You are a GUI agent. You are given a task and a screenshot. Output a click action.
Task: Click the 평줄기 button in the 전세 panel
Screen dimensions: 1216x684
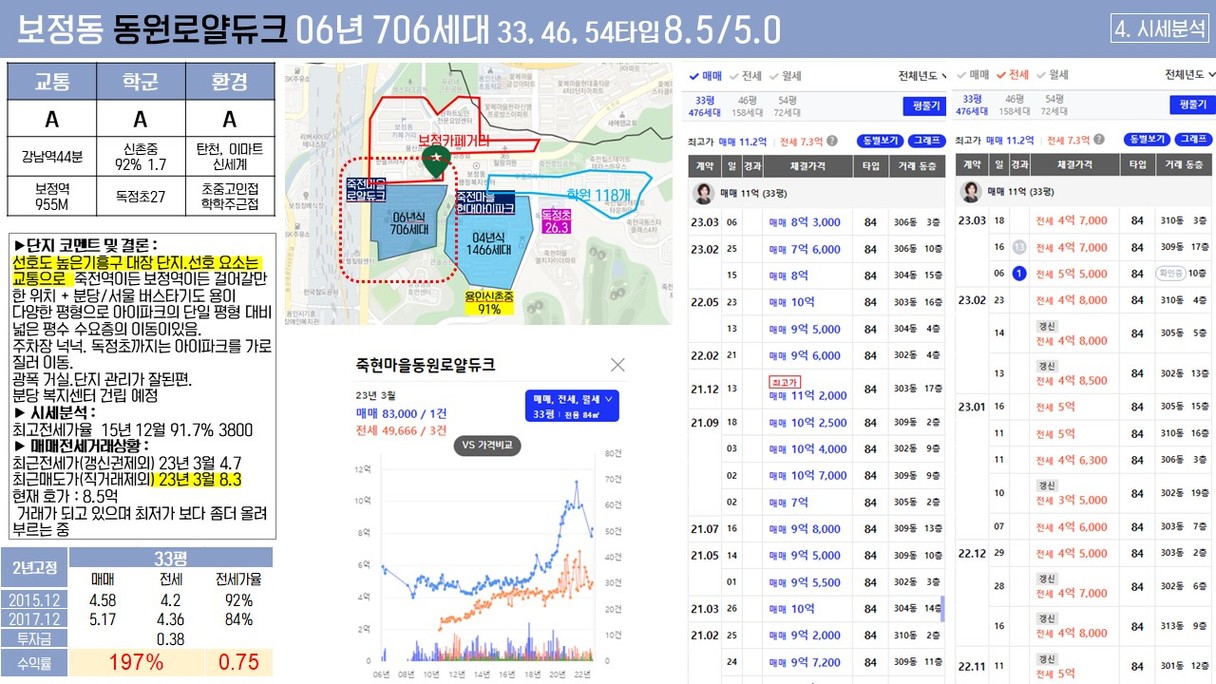[x=1191, y=105]
